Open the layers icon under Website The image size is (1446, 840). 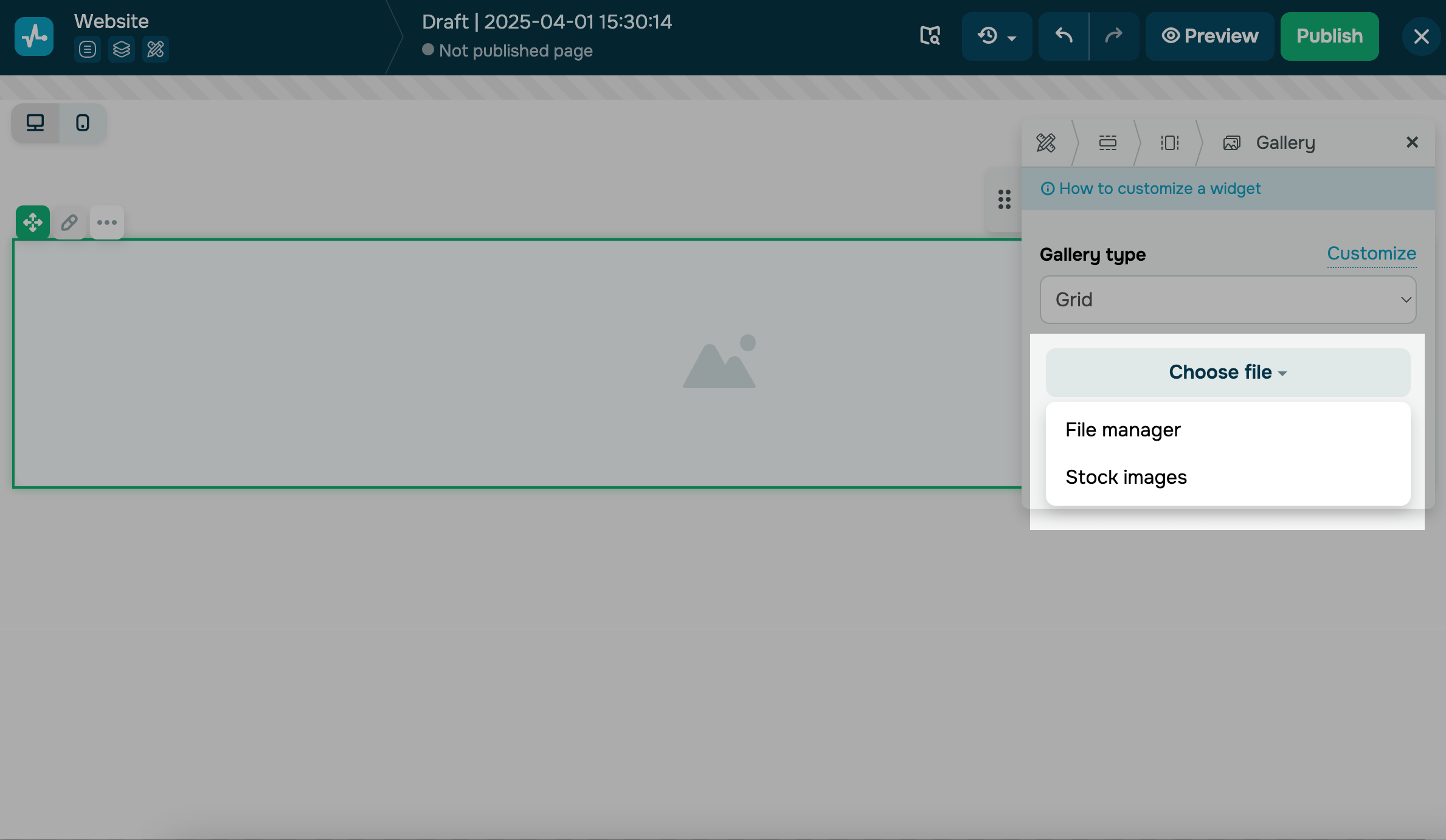click(122, 49)
